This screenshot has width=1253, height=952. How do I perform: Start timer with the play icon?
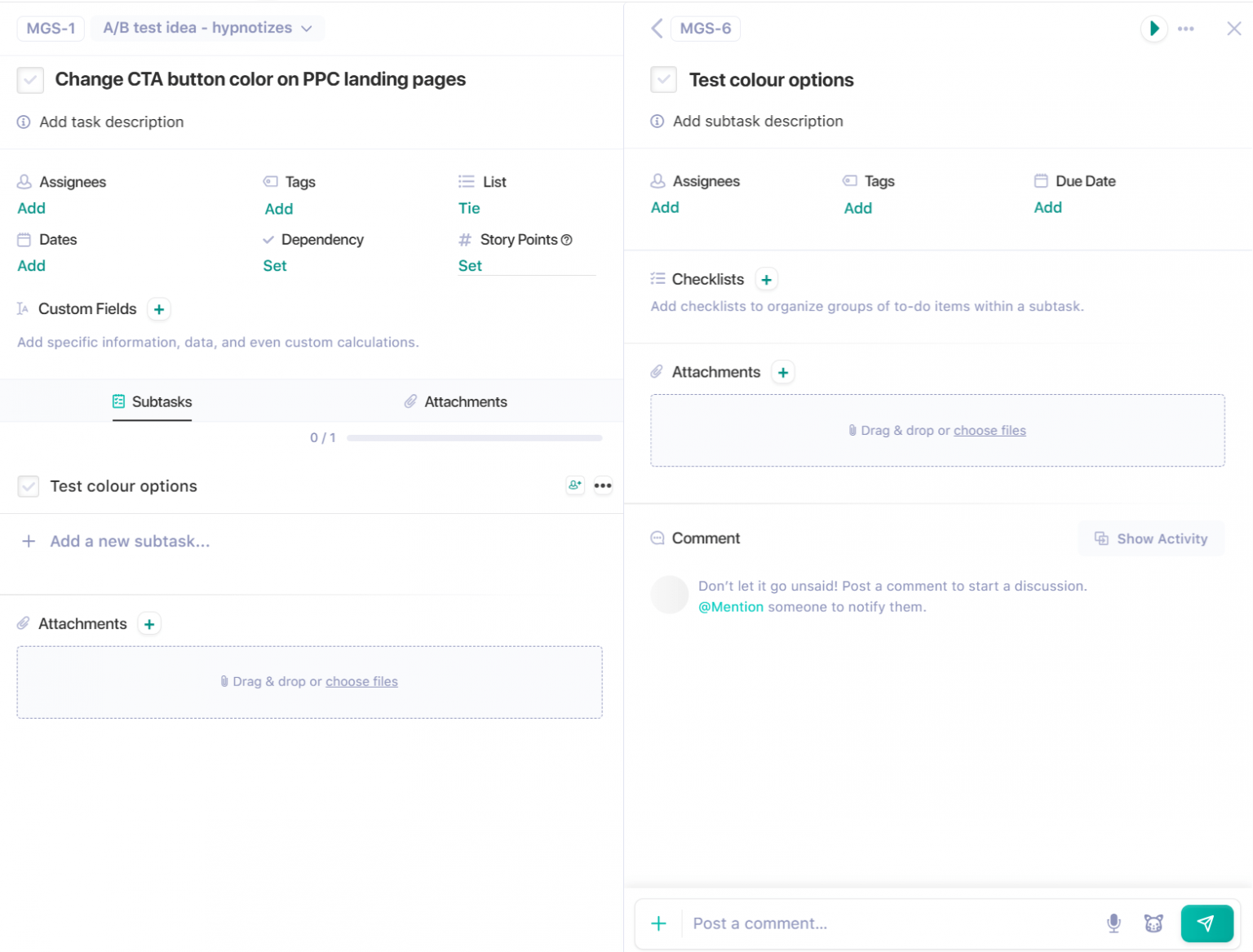pyautogui.click(x=1153, y=29)
